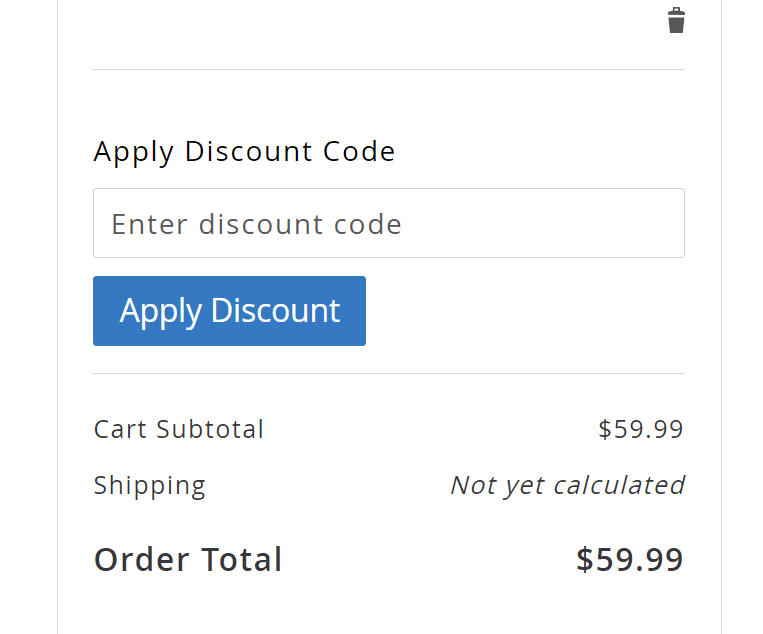Click the word Discount in the blue button
Screen dimensions: 763x634
275,310
